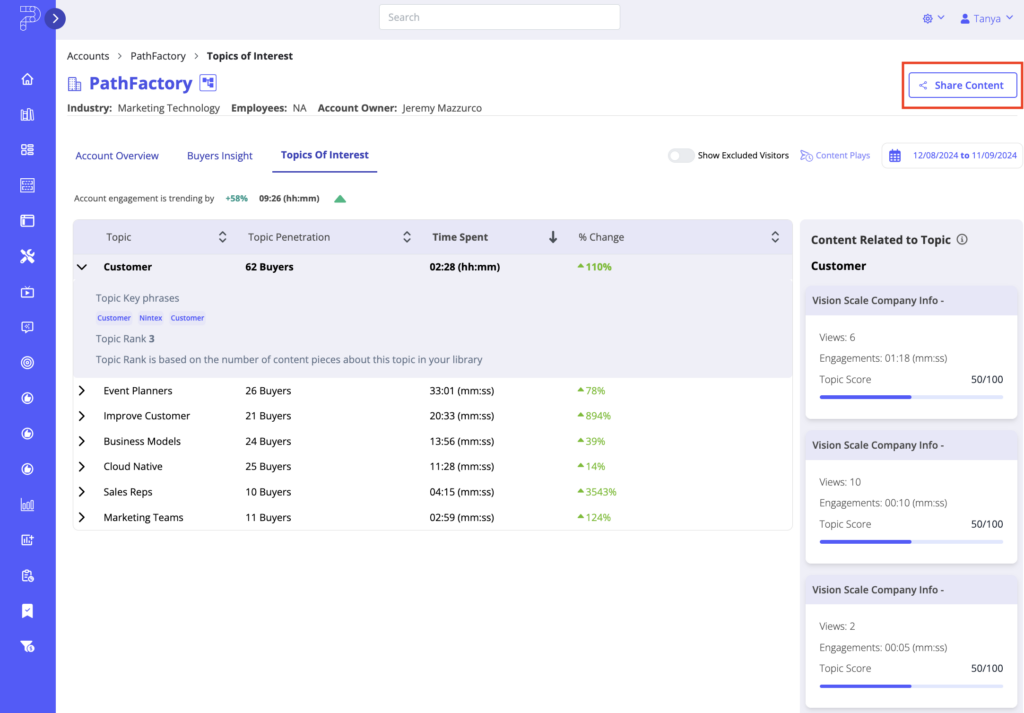This screenshot has width=1024, height=713.
Task: Open the bookmark sidebar icon
Action: pos(27,610)
